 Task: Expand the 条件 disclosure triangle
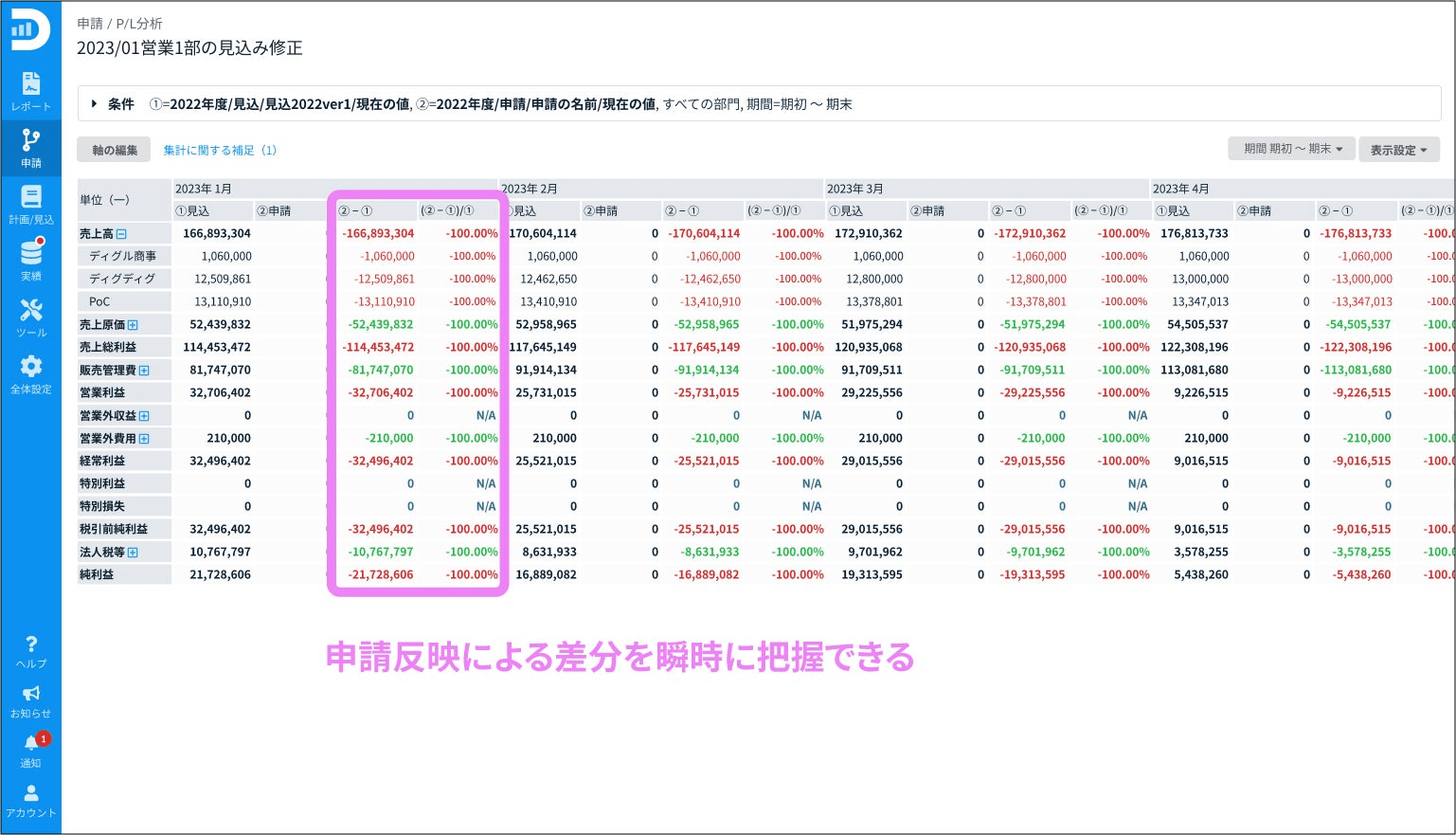(x=94, y=104)
